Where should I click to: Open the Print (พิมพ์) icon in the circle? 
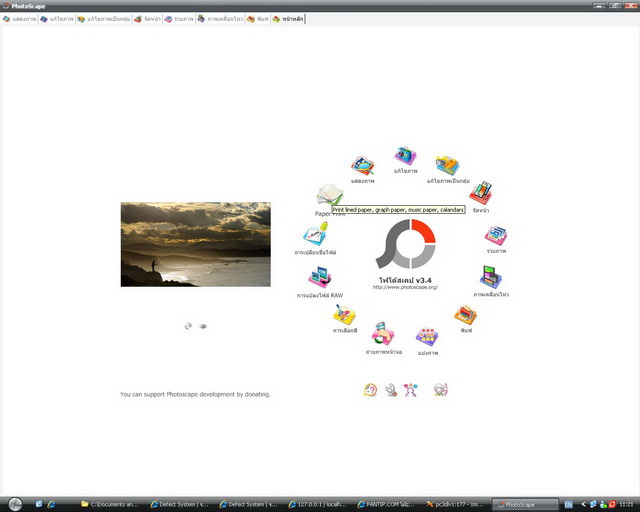[466, 315]
